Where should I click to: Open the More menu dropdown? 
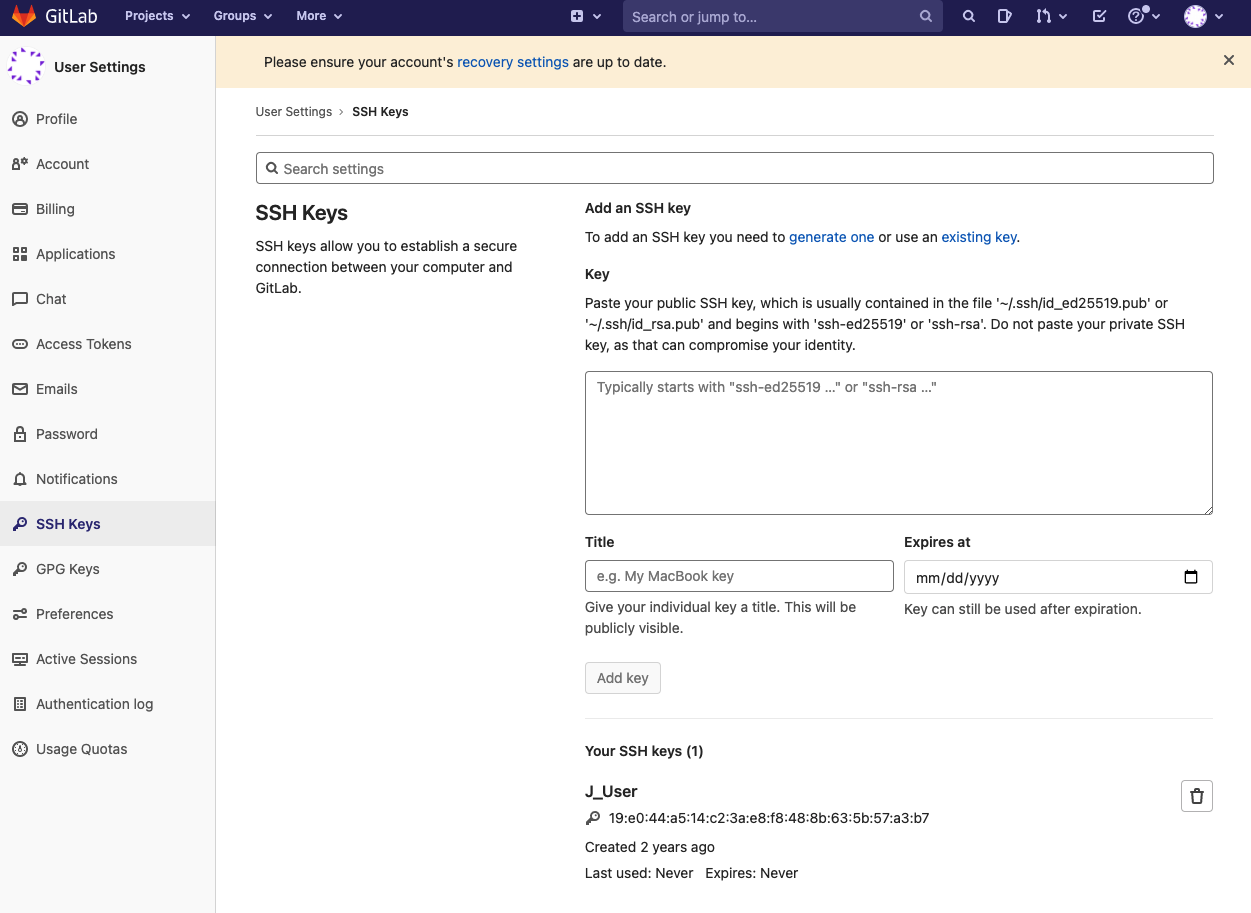(x=319, y=16)
